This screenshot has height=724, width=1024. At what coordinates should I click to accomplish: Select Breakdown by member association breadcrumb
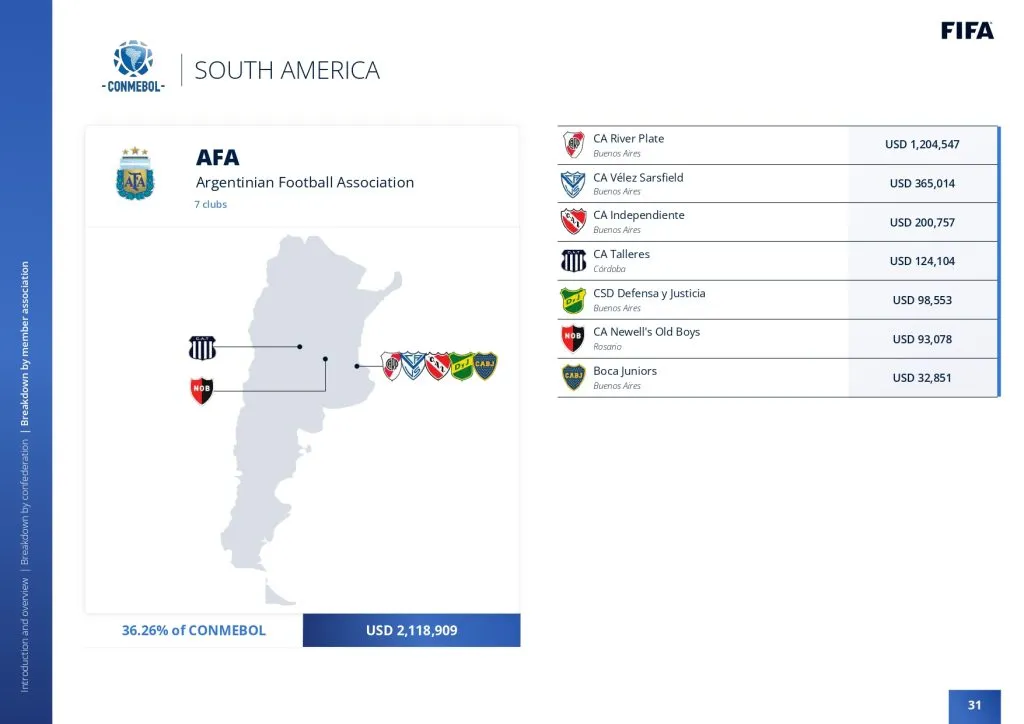(x=25, y=345)
